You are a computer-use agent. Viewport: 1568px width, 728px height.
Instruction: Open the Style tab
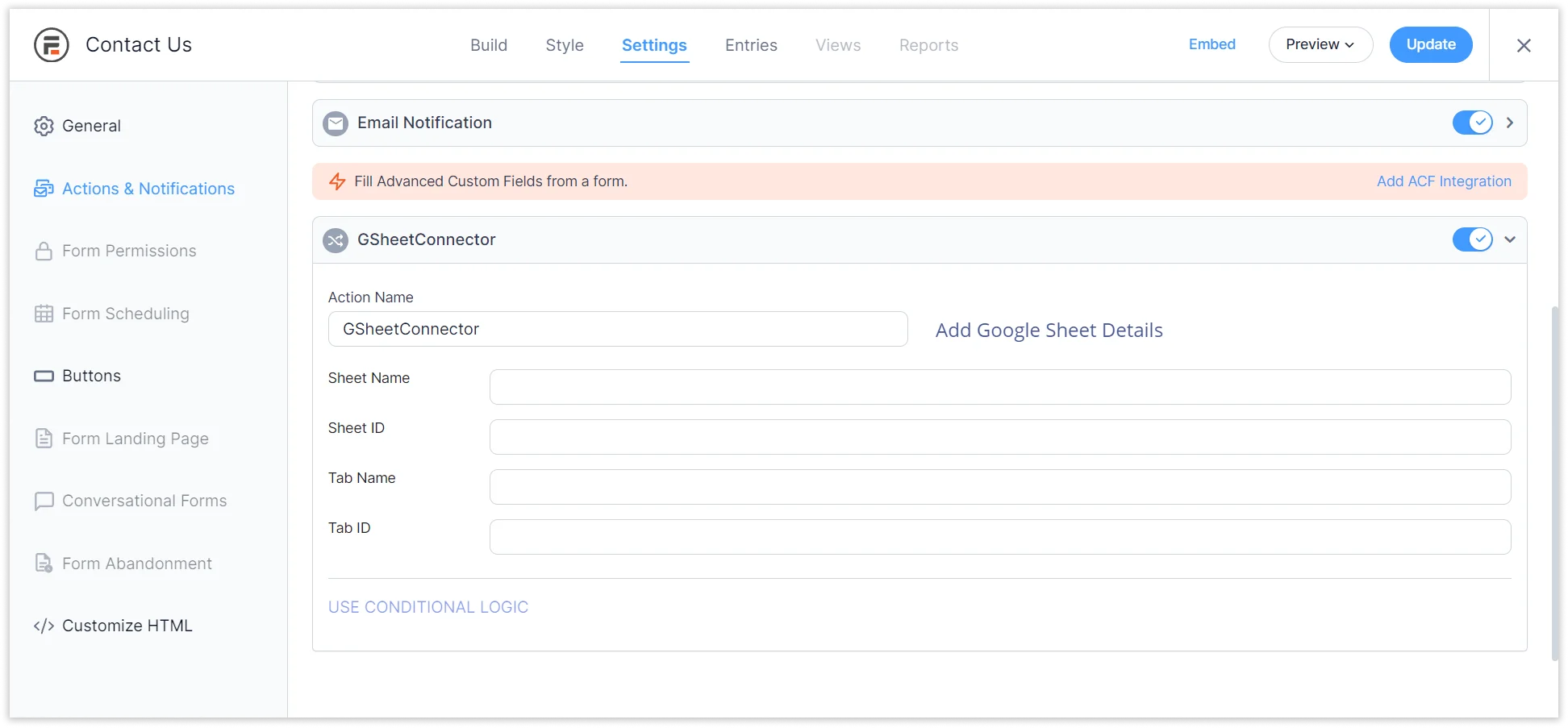click(x=565, y=45)
